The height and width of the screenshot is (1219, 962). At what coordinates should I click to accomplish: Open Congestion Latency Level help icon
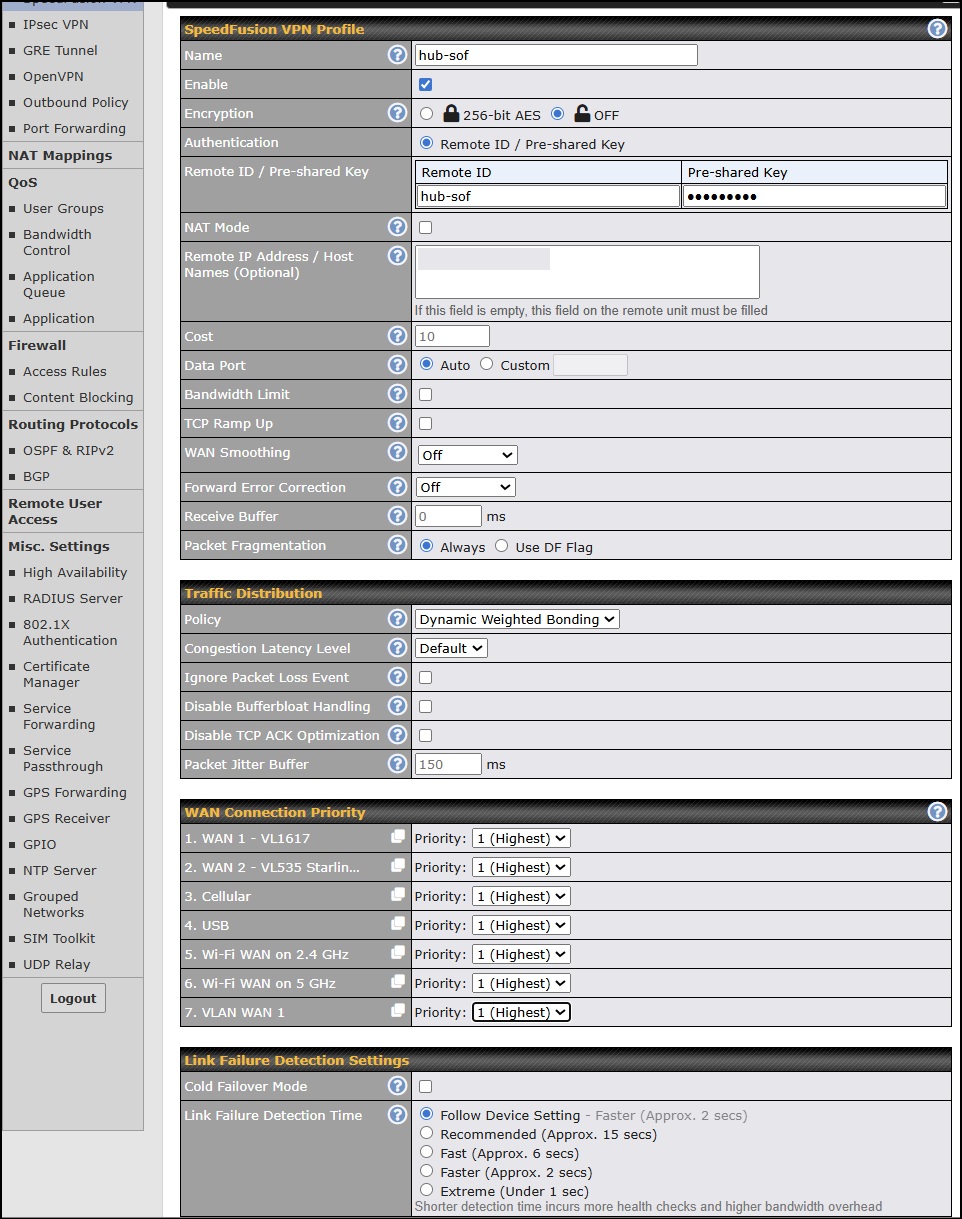(397, 648)
